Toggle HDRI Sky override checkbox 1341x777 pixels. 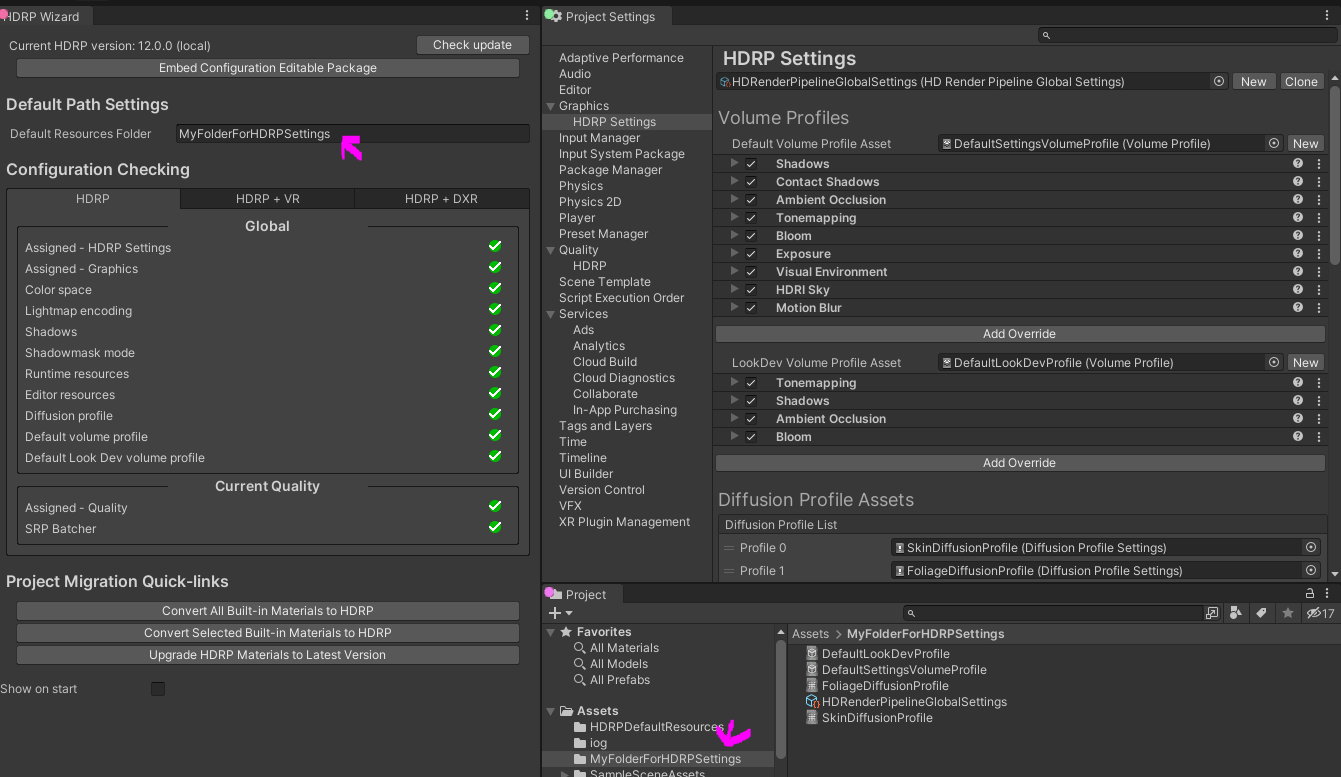[751, 290]
